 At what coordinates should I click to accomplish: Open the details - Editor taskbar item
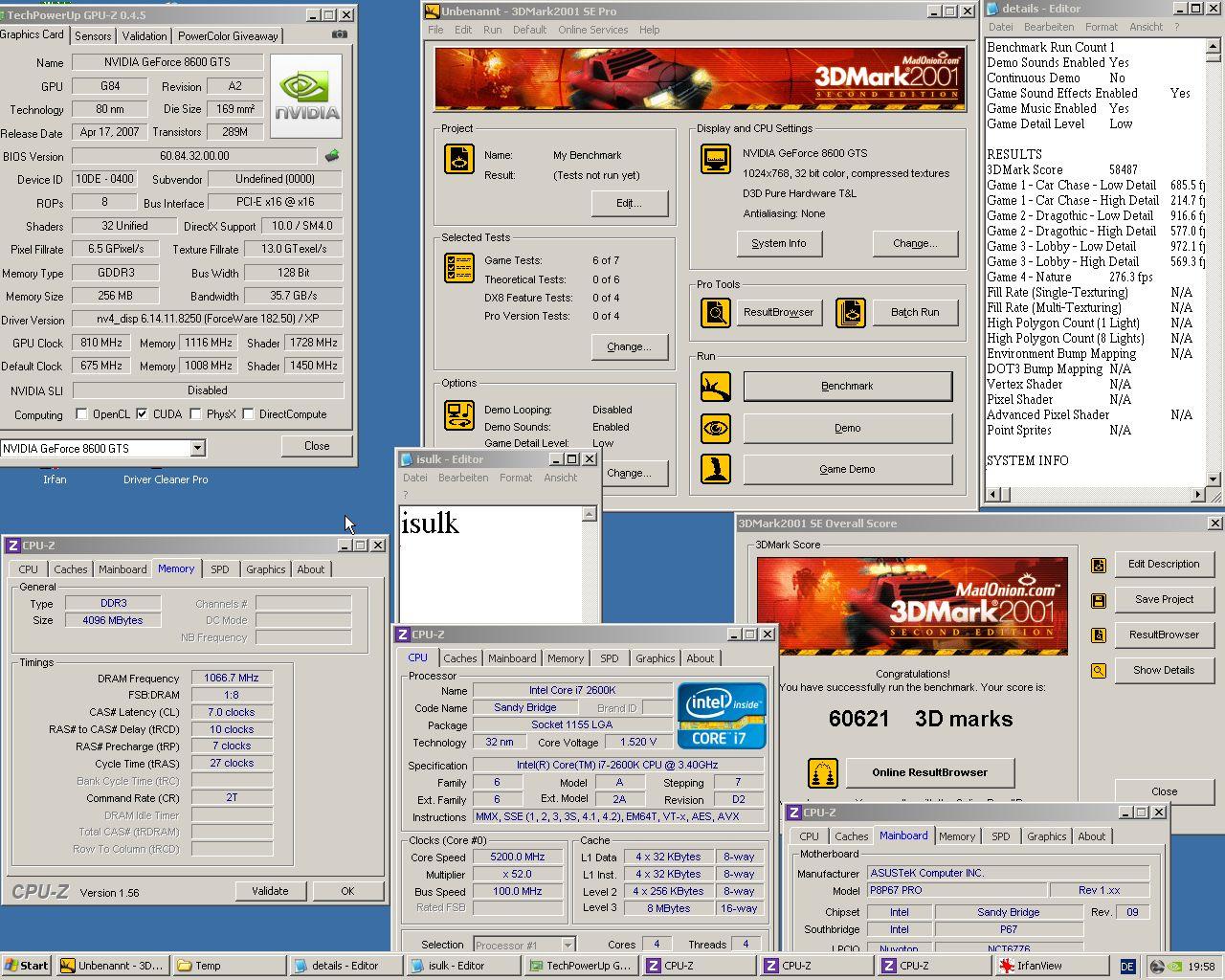[x=346, y=966]
